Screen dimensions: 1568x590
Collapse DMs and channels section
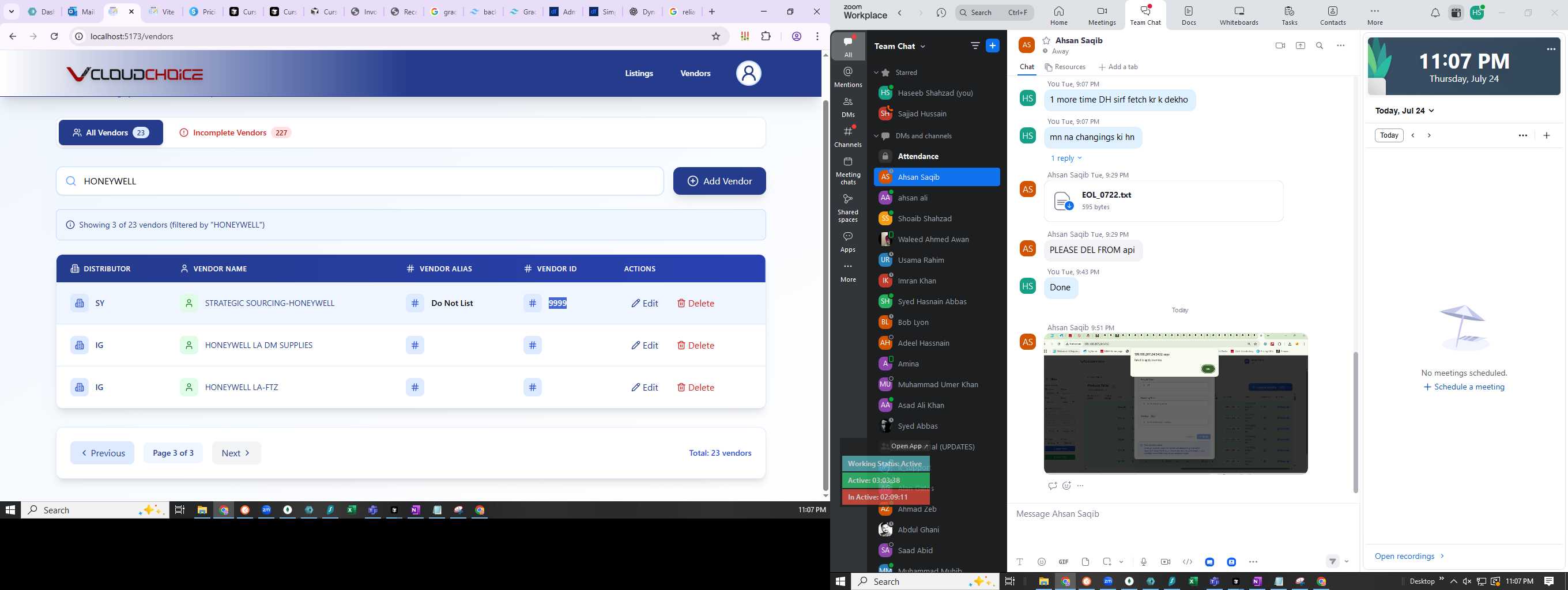pyautogui.click(x=876, y=135)
